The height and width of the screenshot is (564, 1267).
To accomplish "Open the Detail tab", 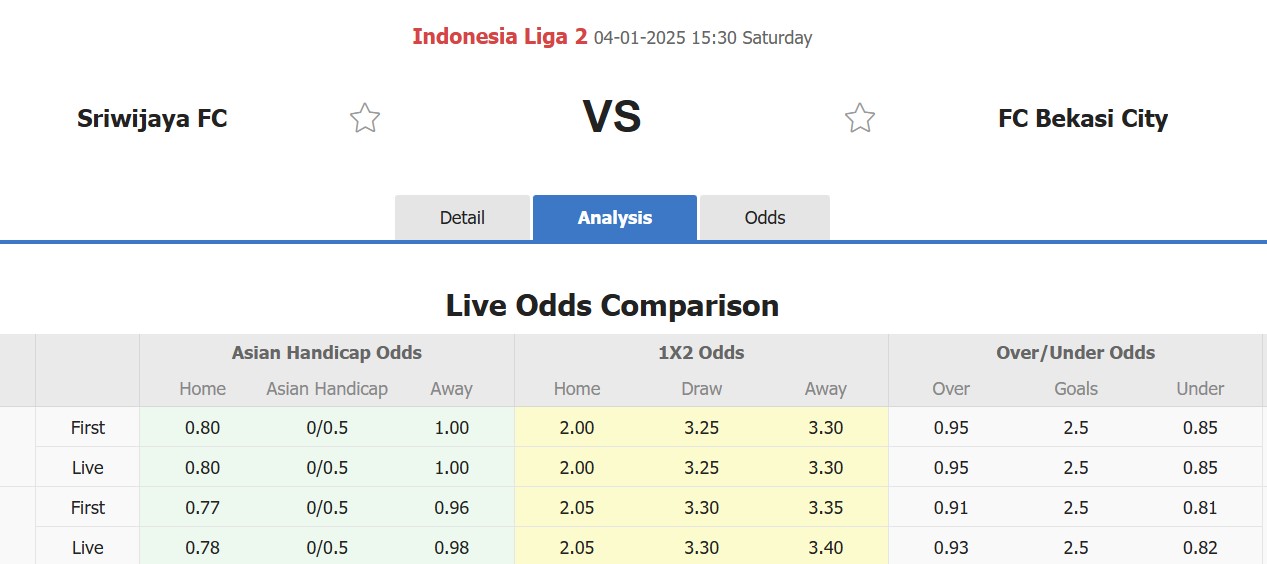I will point(462,218).
